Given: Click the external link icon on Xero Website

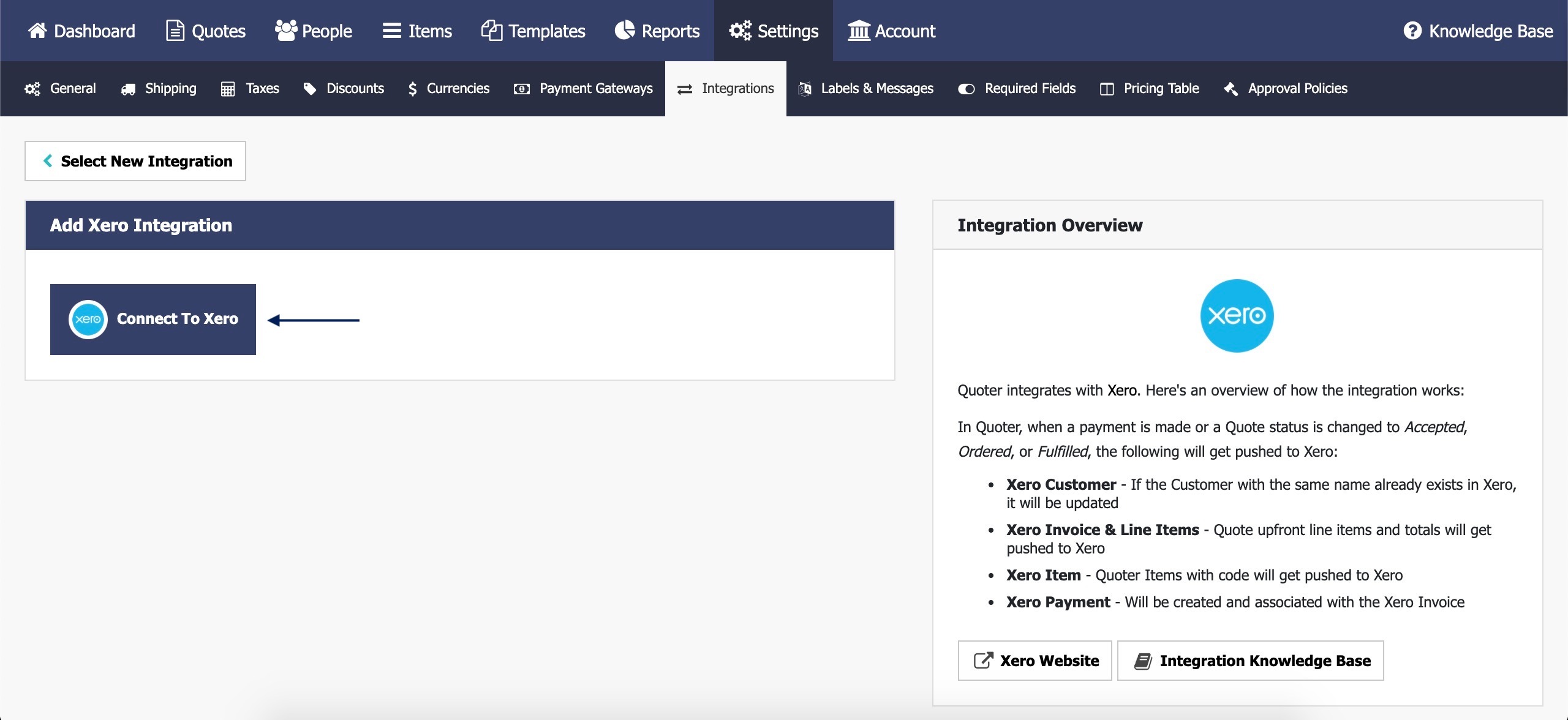Looking at the screenshot, I should [983, 661].
